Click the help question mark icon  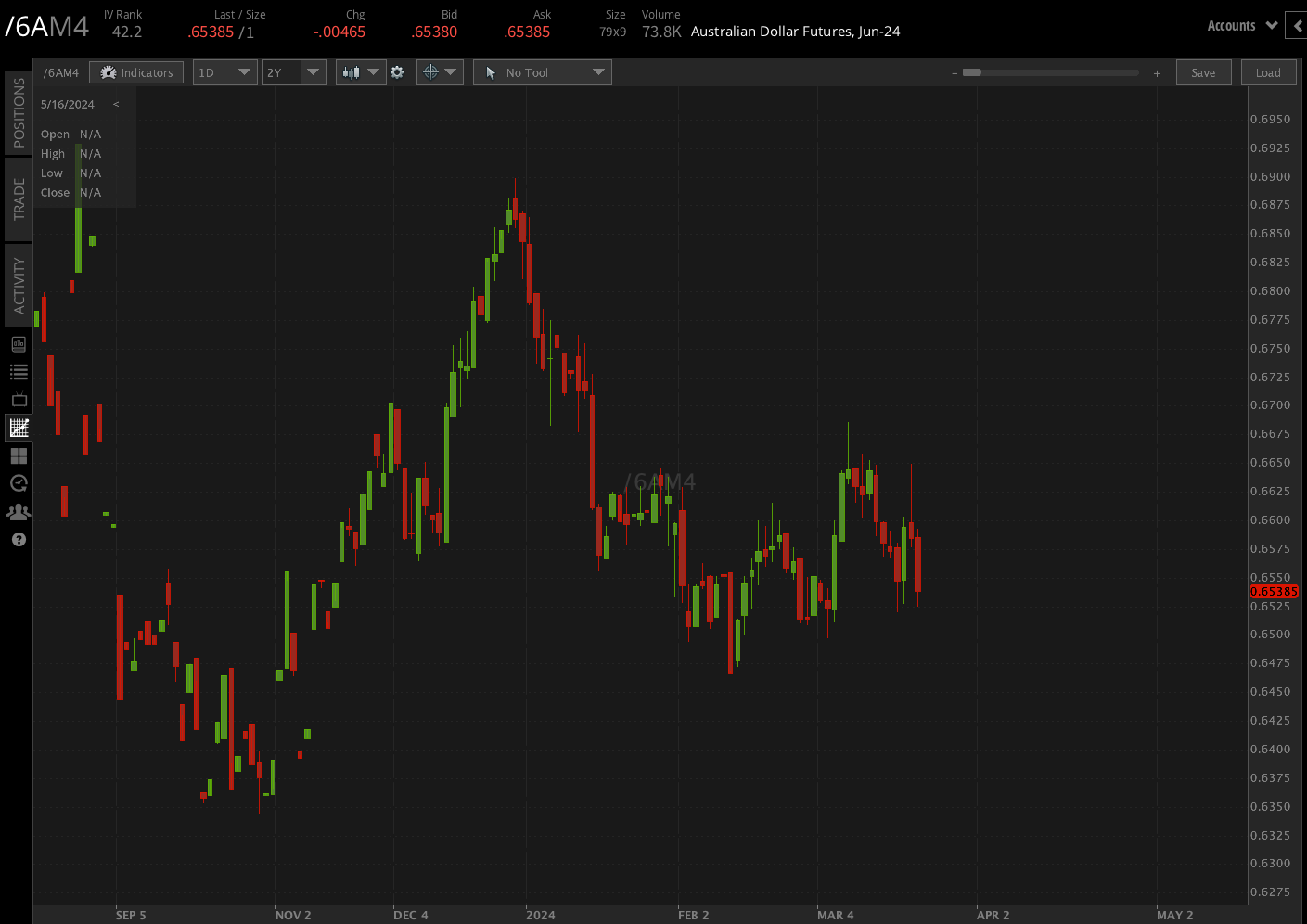[19, 539]
